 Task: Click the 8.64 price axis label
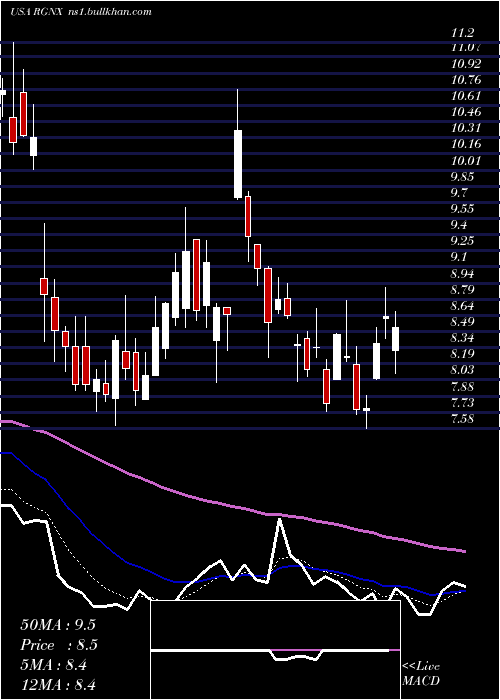(462, 305)
